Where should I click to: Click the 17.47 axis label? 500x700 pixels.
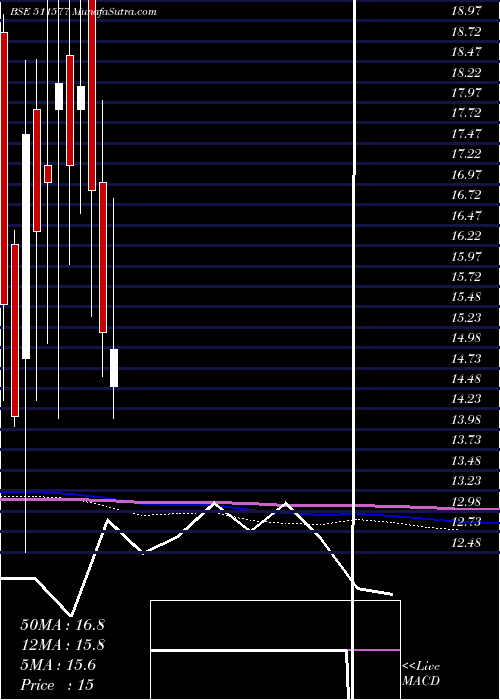(466, 133)
